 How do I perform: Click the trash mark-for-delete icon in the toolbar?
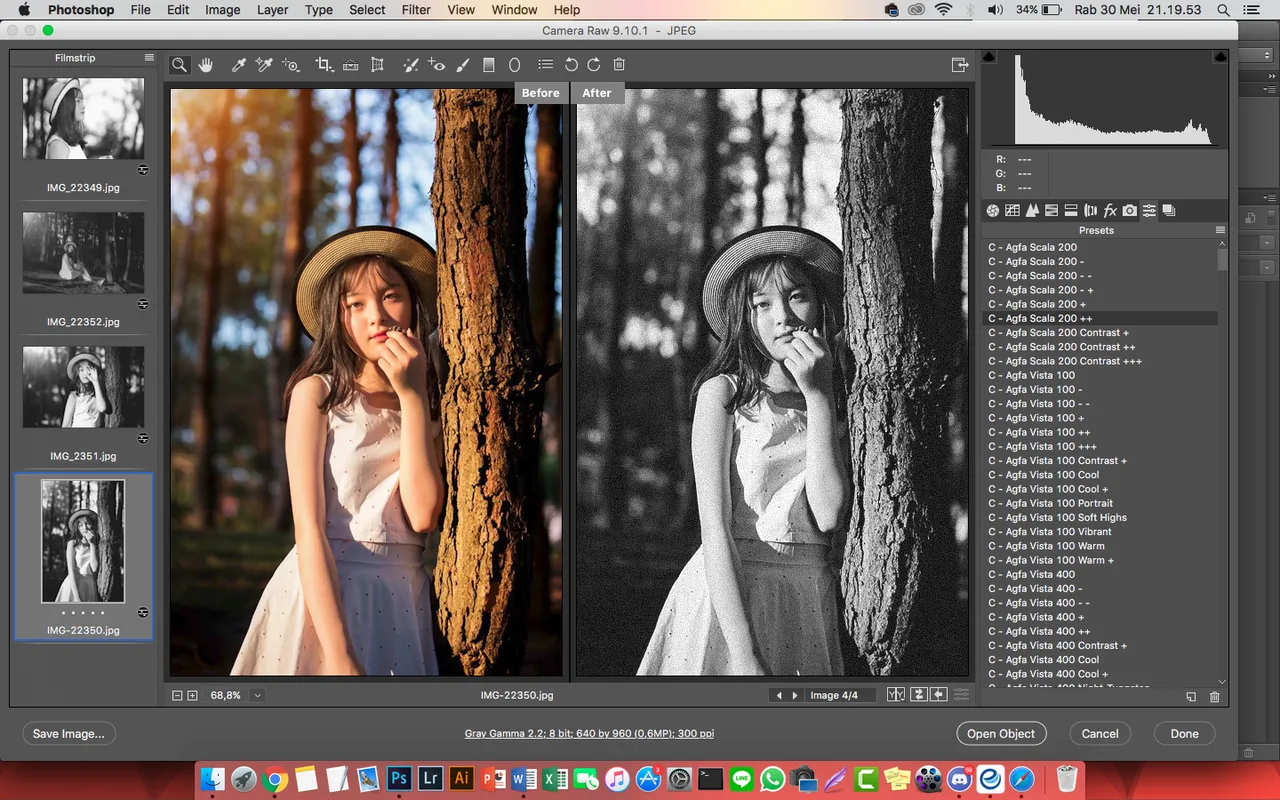pos(619,65)
